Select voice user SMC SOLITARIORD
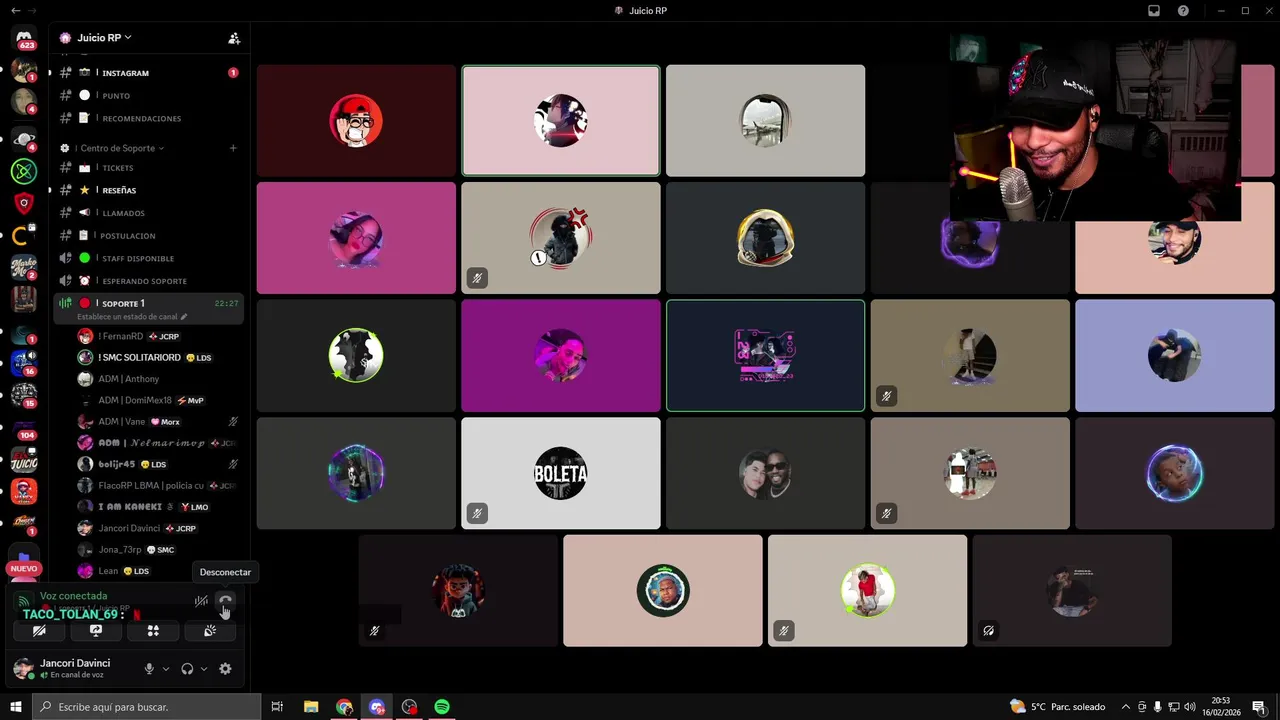Image resolution: width=1280 pixels, height=720 pixels. coord(158,357)
